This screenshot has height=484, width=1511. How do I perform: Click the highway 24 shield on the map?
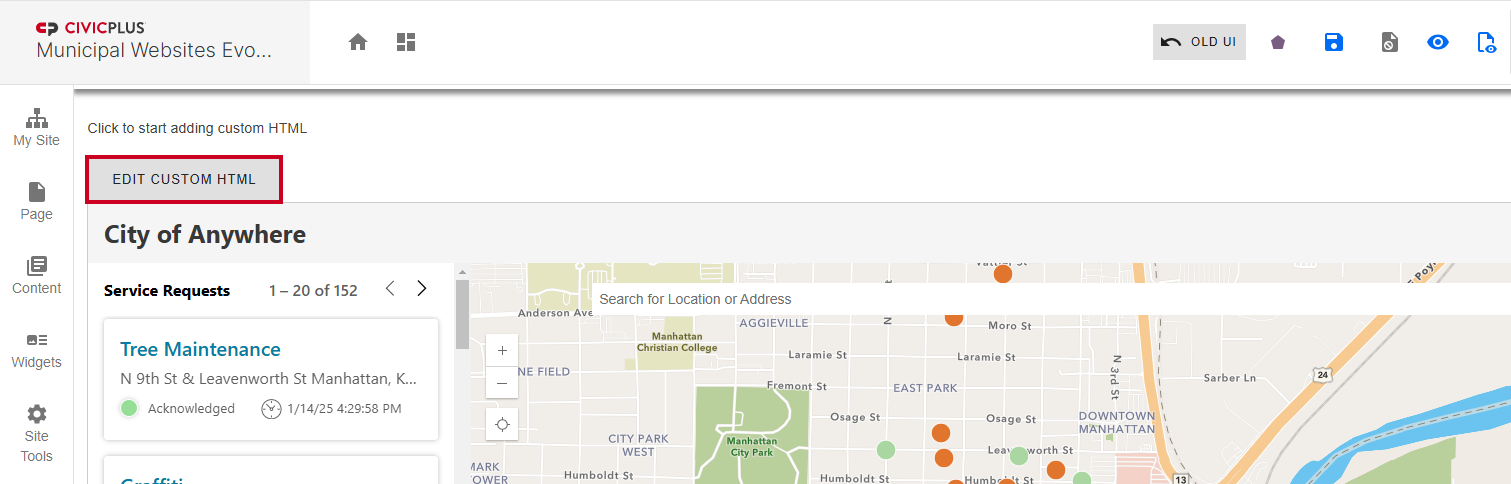click(1322, 375)
